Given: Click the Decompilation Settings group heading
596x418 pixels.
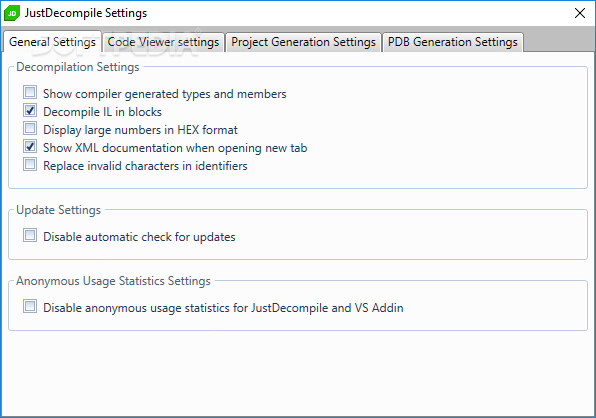Looking at the screenshot, I should coord(78,67).
